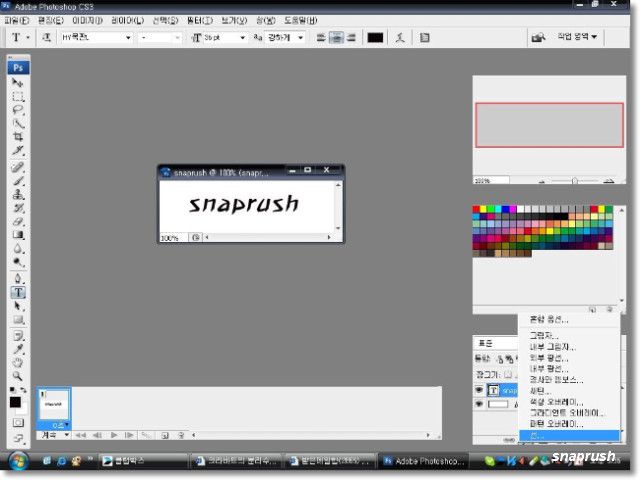Open the animation looping options dropdown

coord(55,435)
